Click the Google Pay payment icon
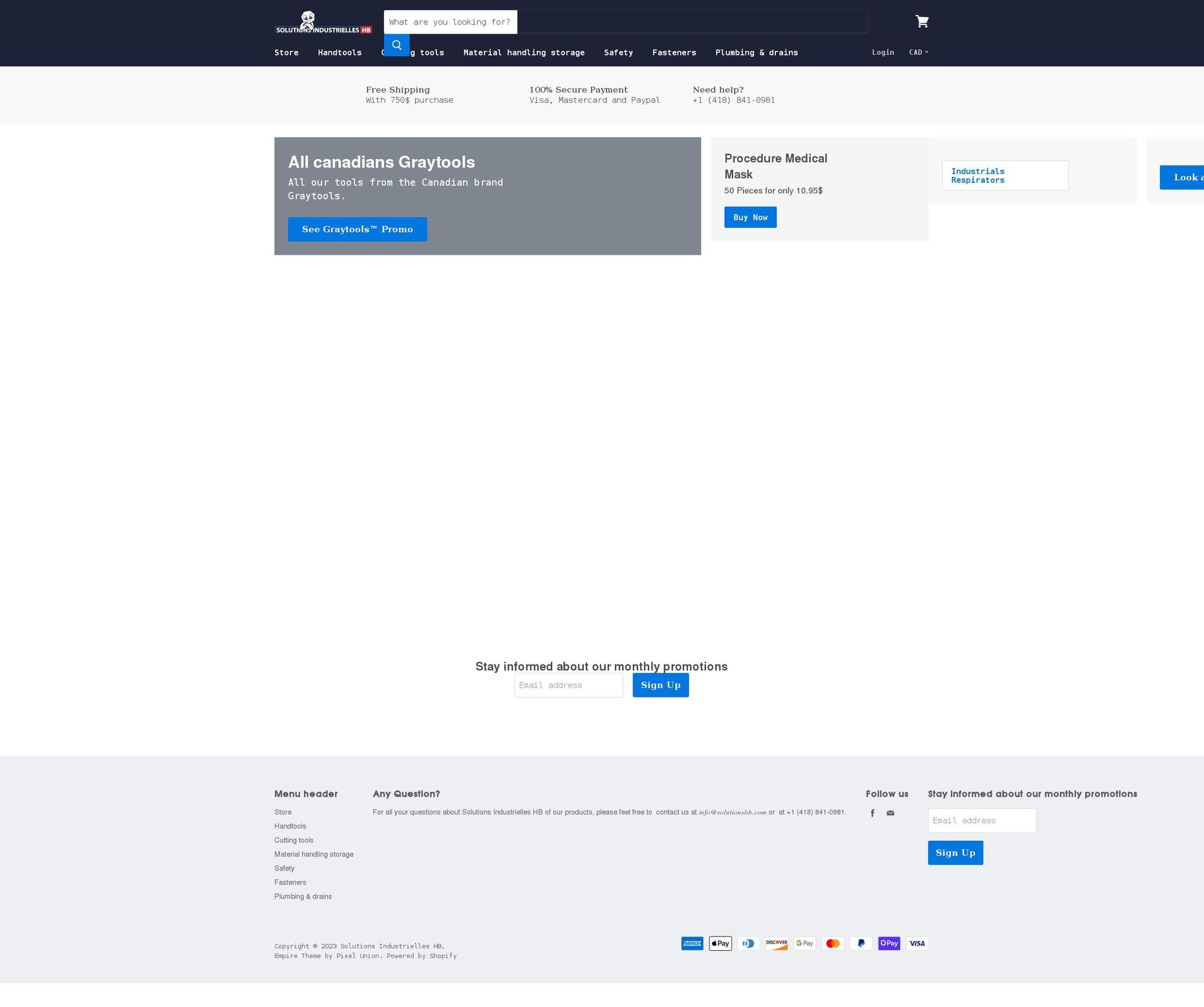This screenshot has height=1007, width=1204. [804, 943]
